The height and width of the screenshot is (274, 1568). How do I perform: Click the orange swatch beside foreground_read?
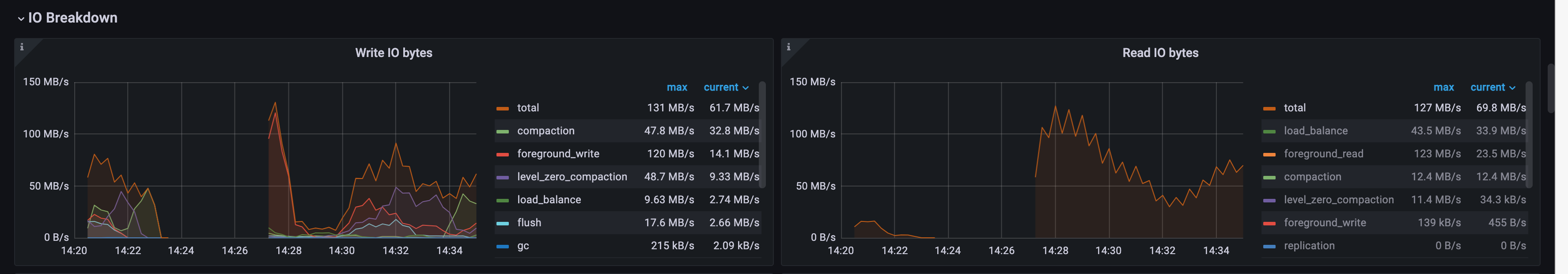tap(1271, 153)
